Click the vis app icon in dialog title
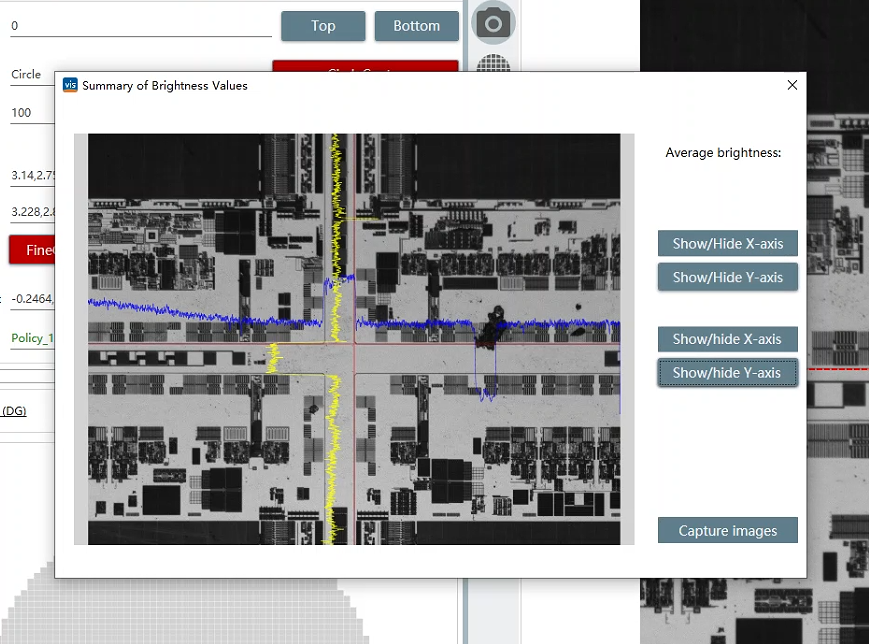This screenshot has height=644, width=869. coord(70,85)
